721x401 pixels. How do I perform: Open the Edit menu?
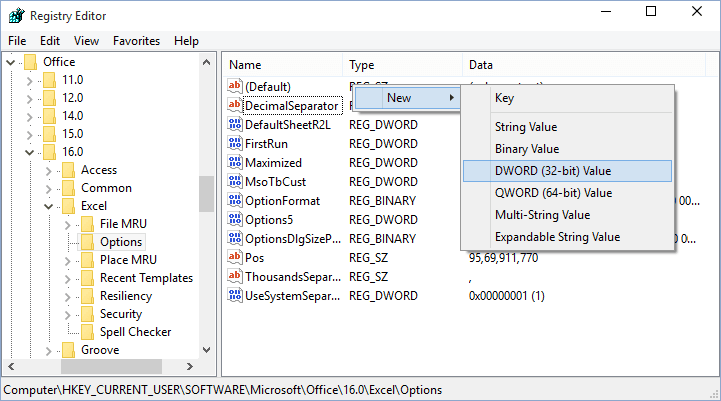click(x=50, y=41)
